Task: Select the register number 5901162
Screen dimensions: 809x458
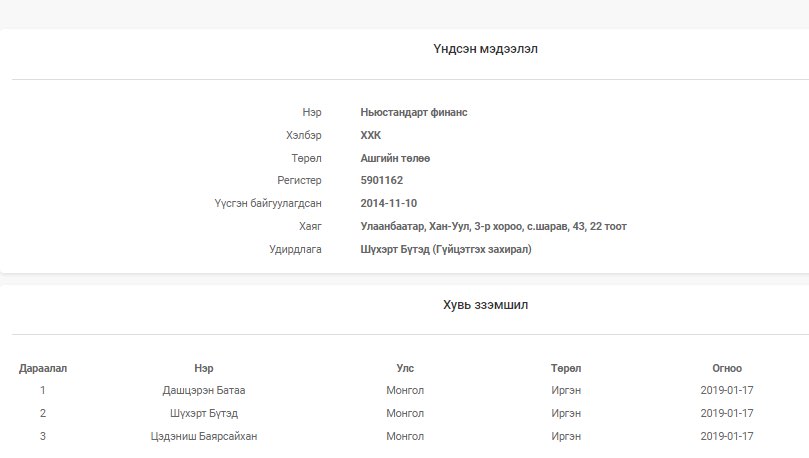Action: coord(381,181)
